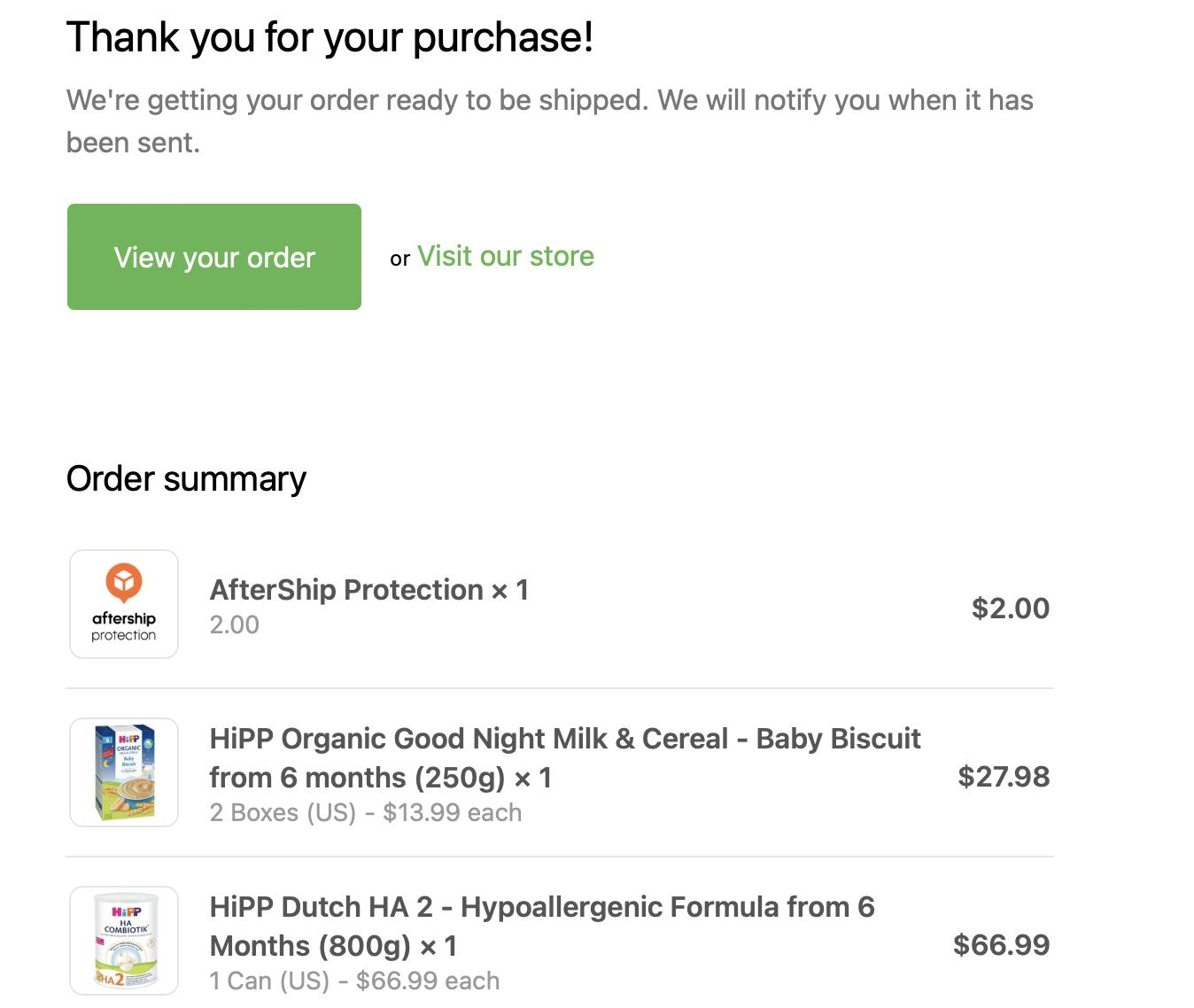
Task: Click the Thank you for your purchase heading
Action: pyautogui.click(x=330, y=37)
